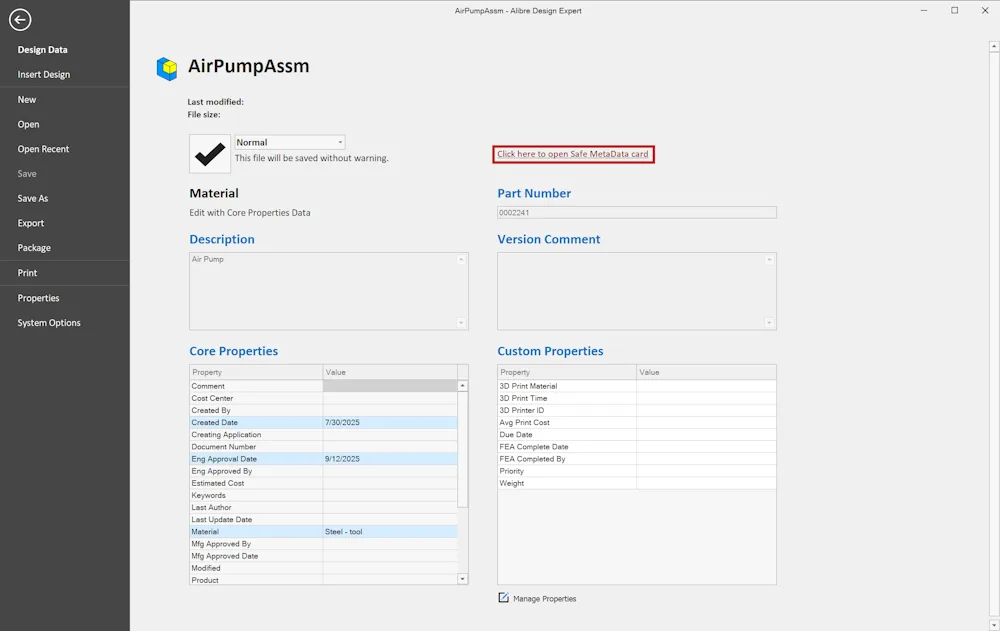Click the Core Properties Value column header

pos(390,372)
